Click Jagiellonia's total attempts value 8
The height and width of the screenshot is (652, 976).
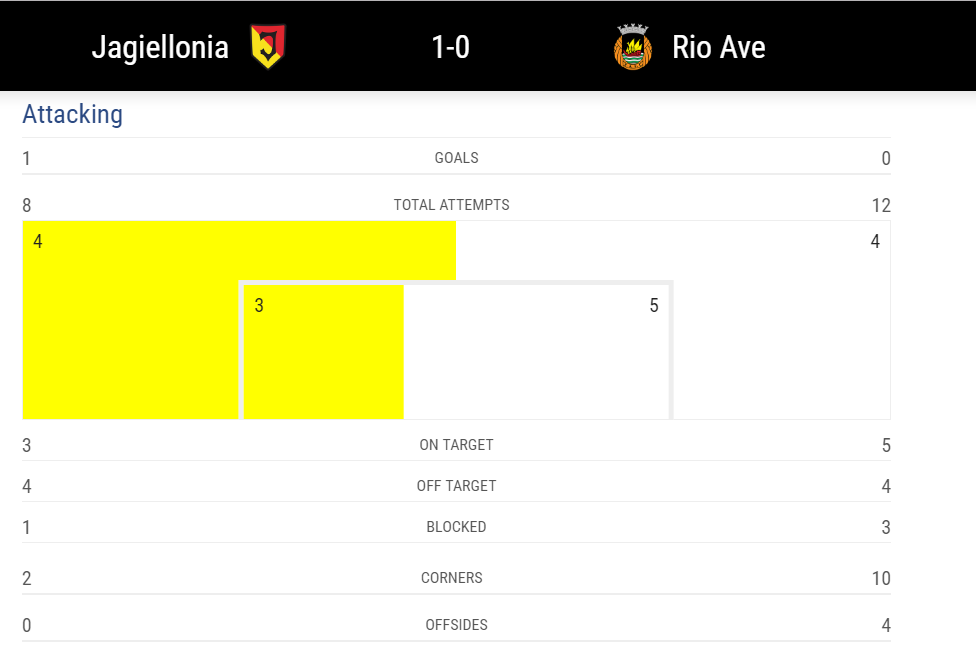(x=27, y=206)
